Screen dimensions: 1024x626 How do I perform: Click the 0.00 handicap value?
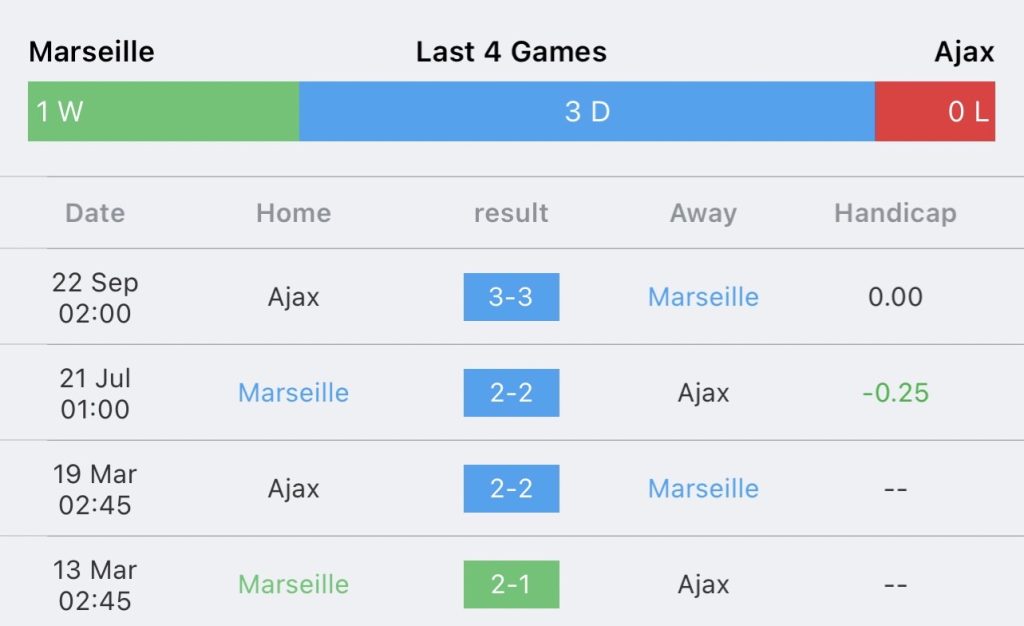895,297
